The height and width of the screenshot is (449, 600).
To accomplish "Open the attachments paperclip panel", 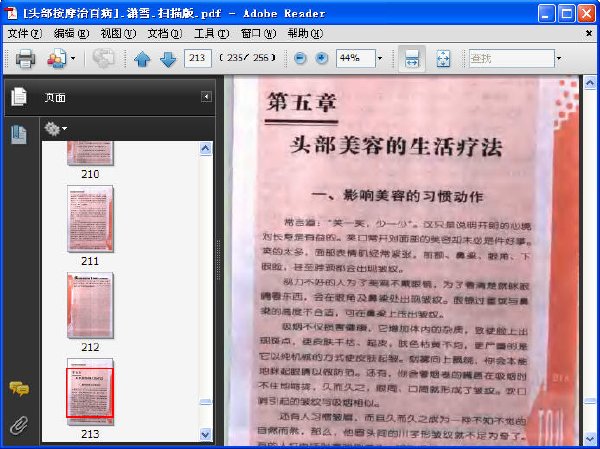I will click(19, 425).
